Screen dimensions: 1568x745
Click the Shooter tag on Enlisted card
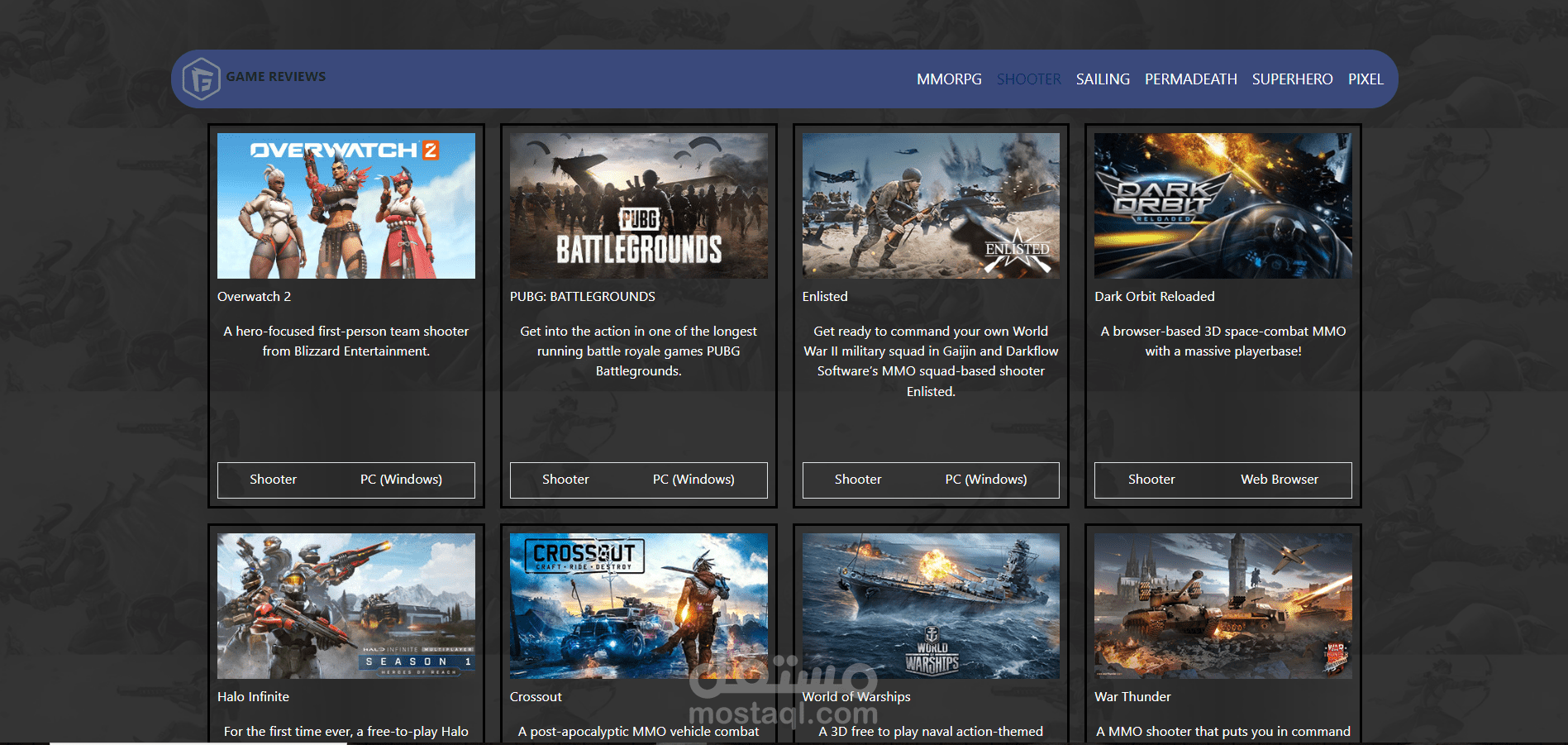[858, 480]
